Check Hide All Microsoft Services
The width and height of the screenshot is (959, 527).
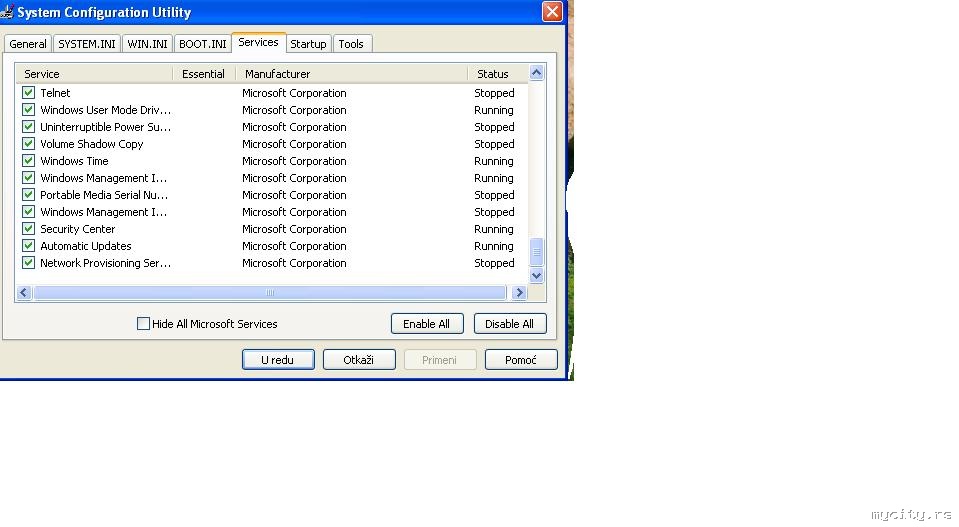point(143,323)
